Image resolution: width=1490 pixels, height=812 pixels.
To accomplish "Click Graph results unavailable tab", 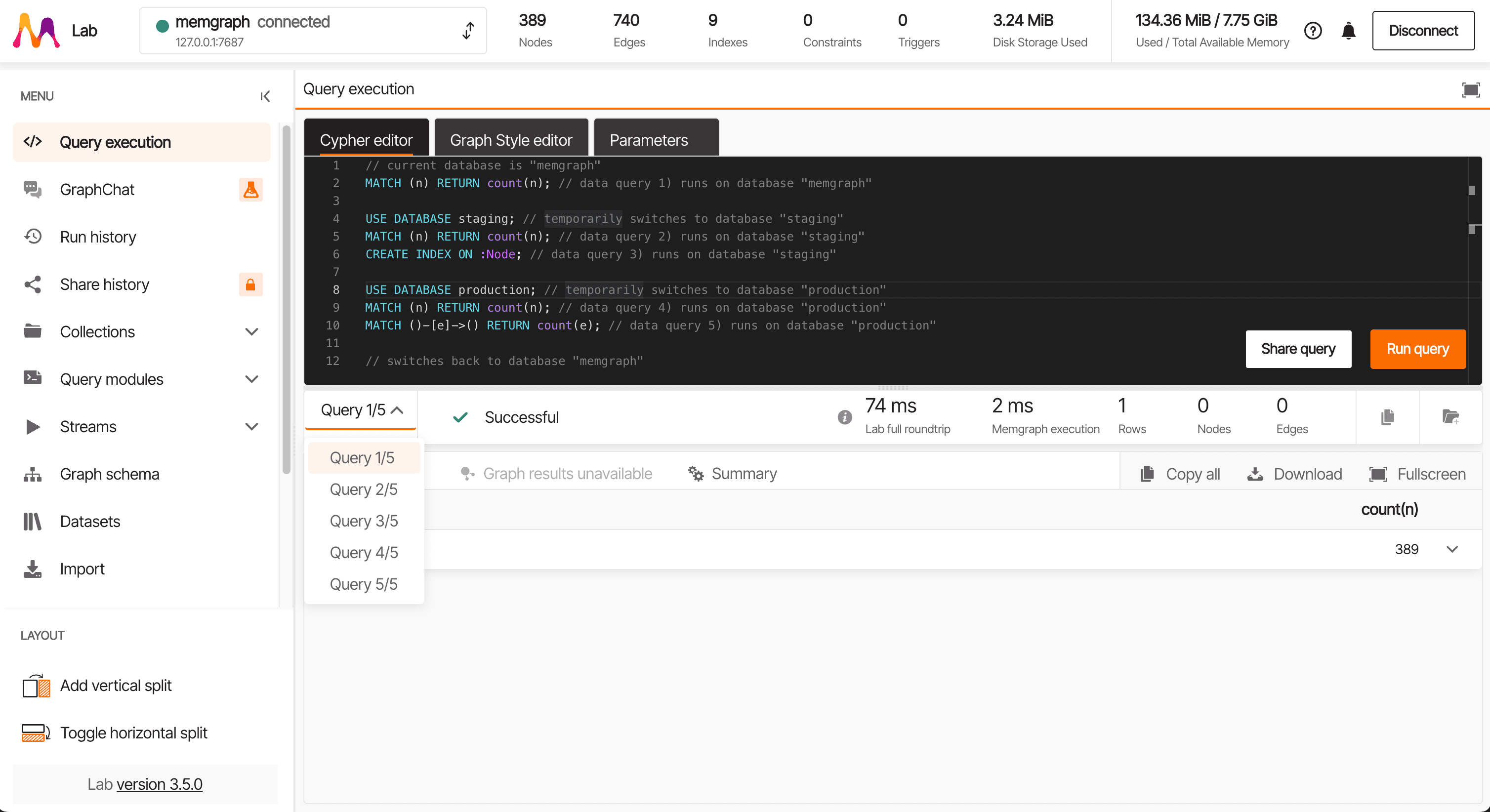I will (x=556, y=474).
